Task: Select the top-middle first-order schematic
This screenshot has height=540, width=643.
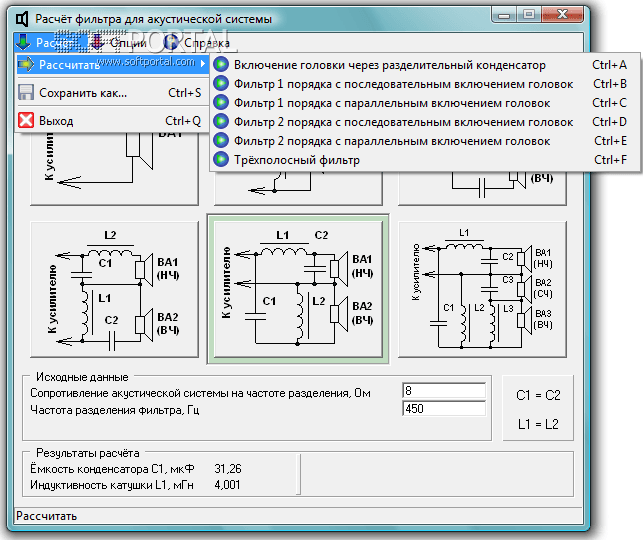Action: (x=298, y=189)
